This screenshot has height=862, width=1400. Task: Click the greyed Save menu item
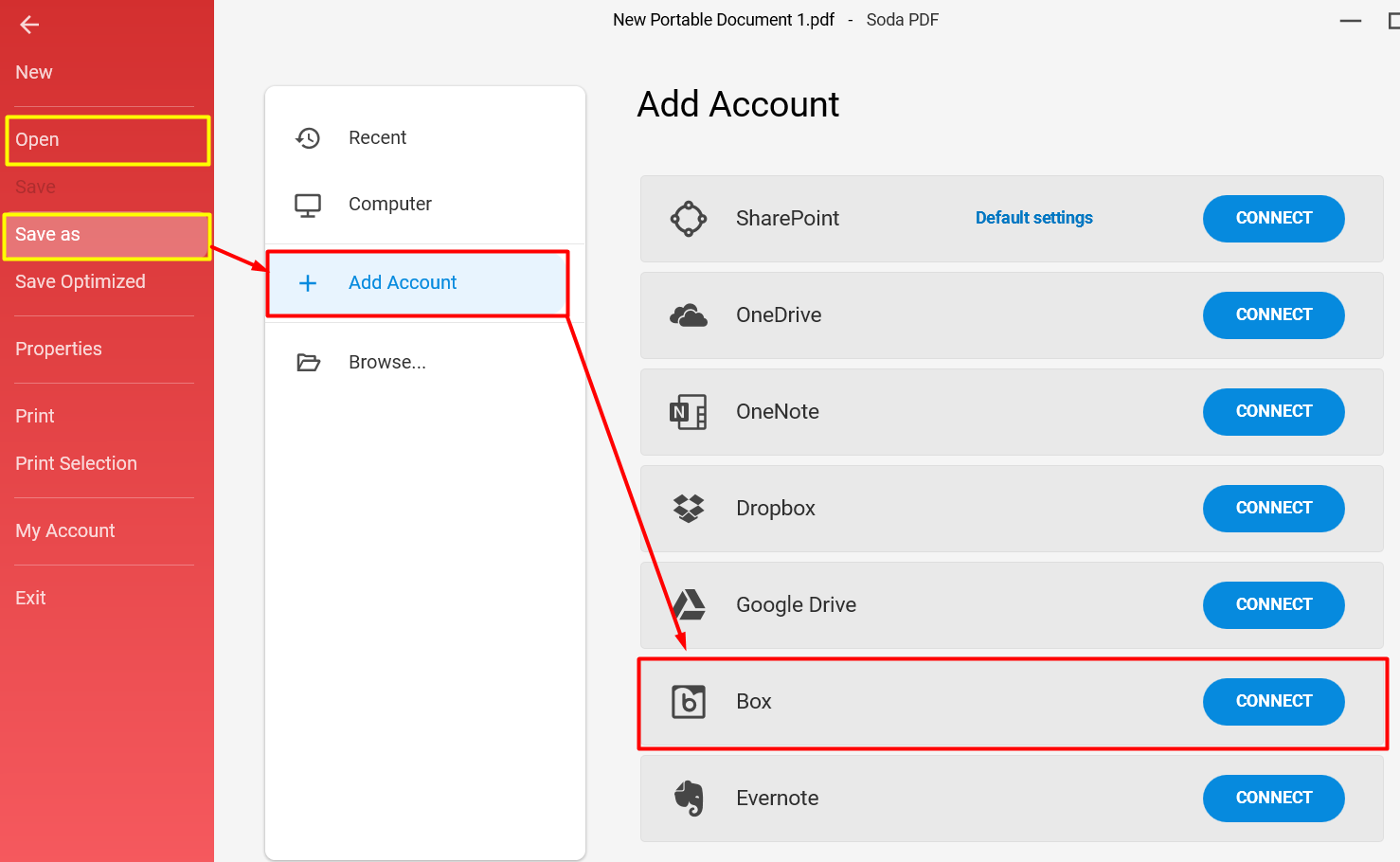coord(35,188)
